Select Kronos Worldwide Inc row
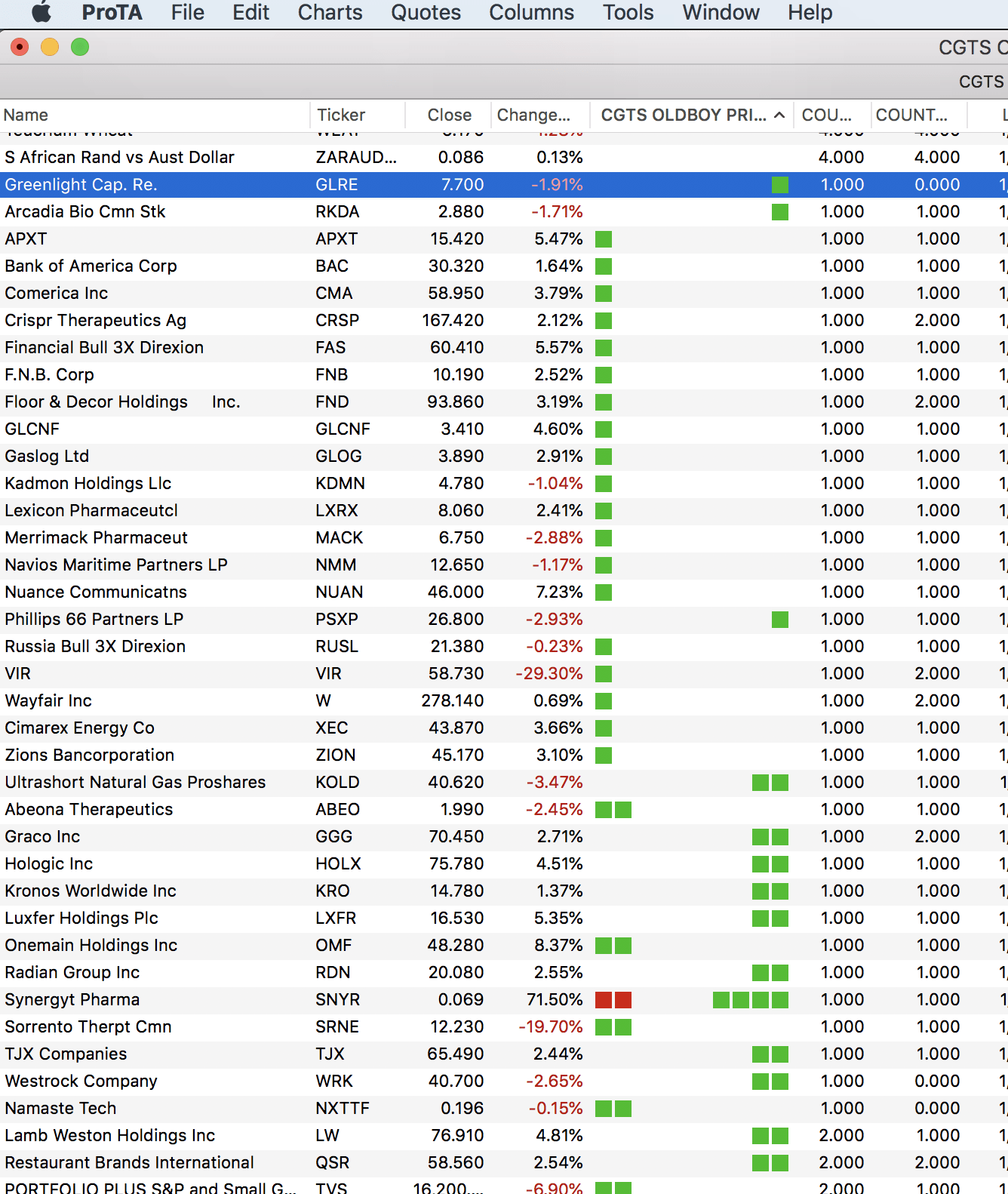This screenshot has height=1194, width=1008. click(x=504, y=891)
